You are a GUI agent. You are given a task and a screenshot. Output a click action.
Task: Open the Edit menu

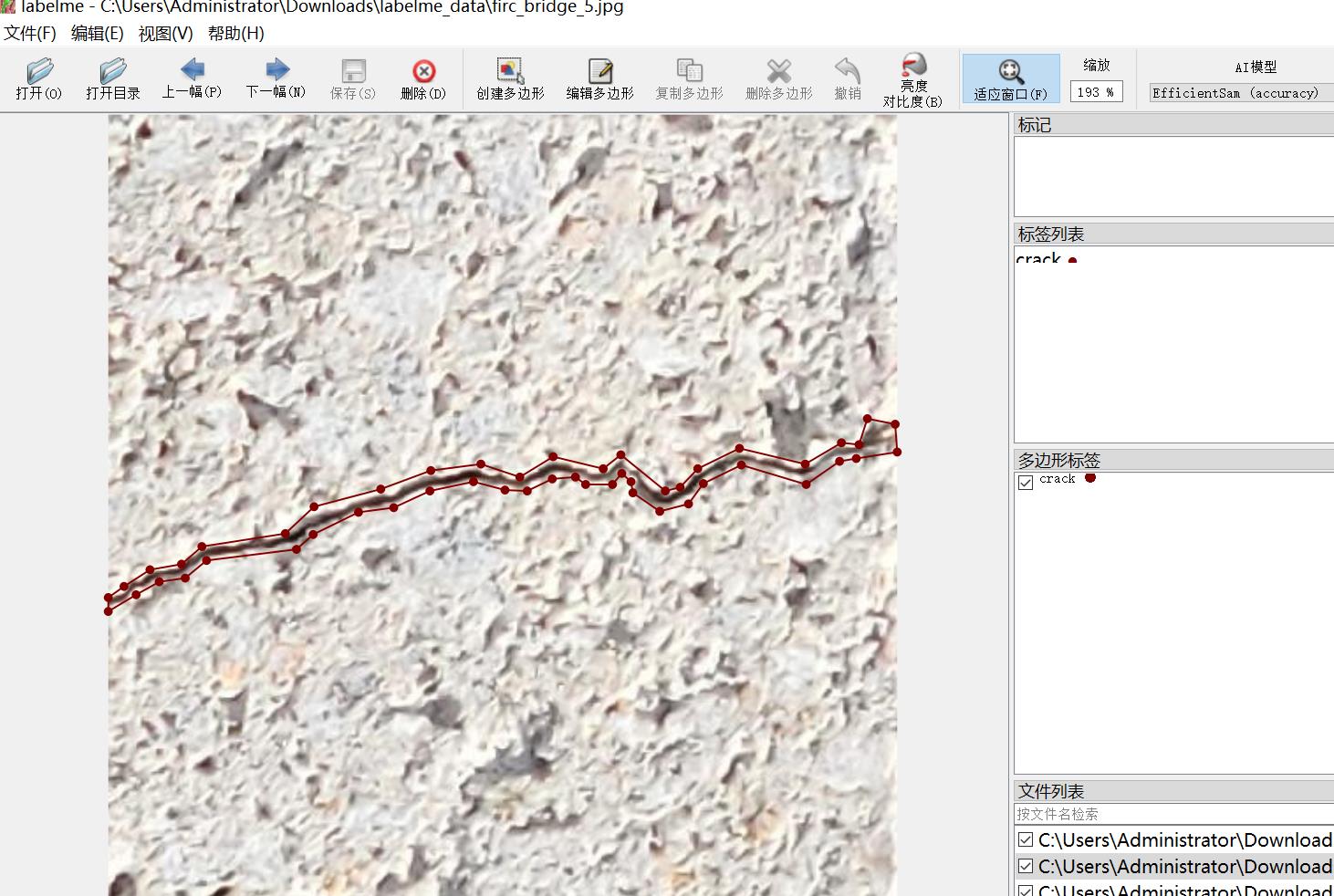point(97,34)
